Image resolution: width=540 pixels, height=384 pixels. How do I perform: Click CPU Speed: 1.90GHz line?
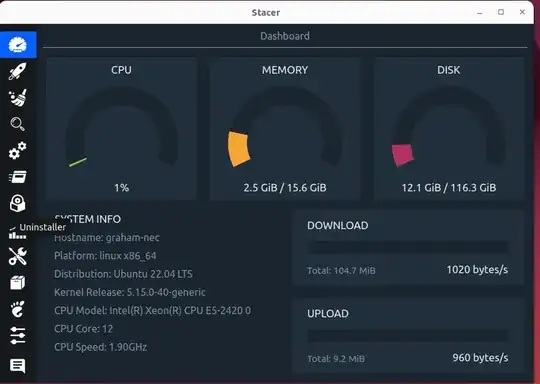coord(101,347)
